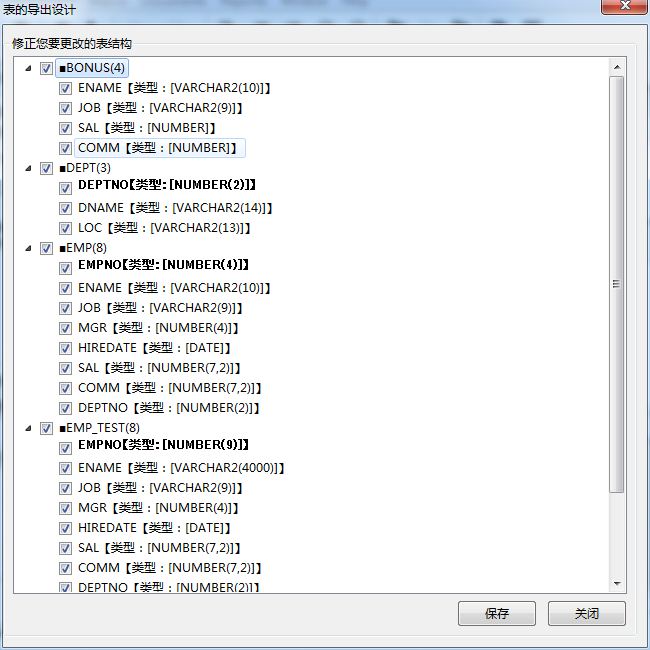Select the BONUS(4) table node
Screen dimensions: 650x650
[92, 68]
